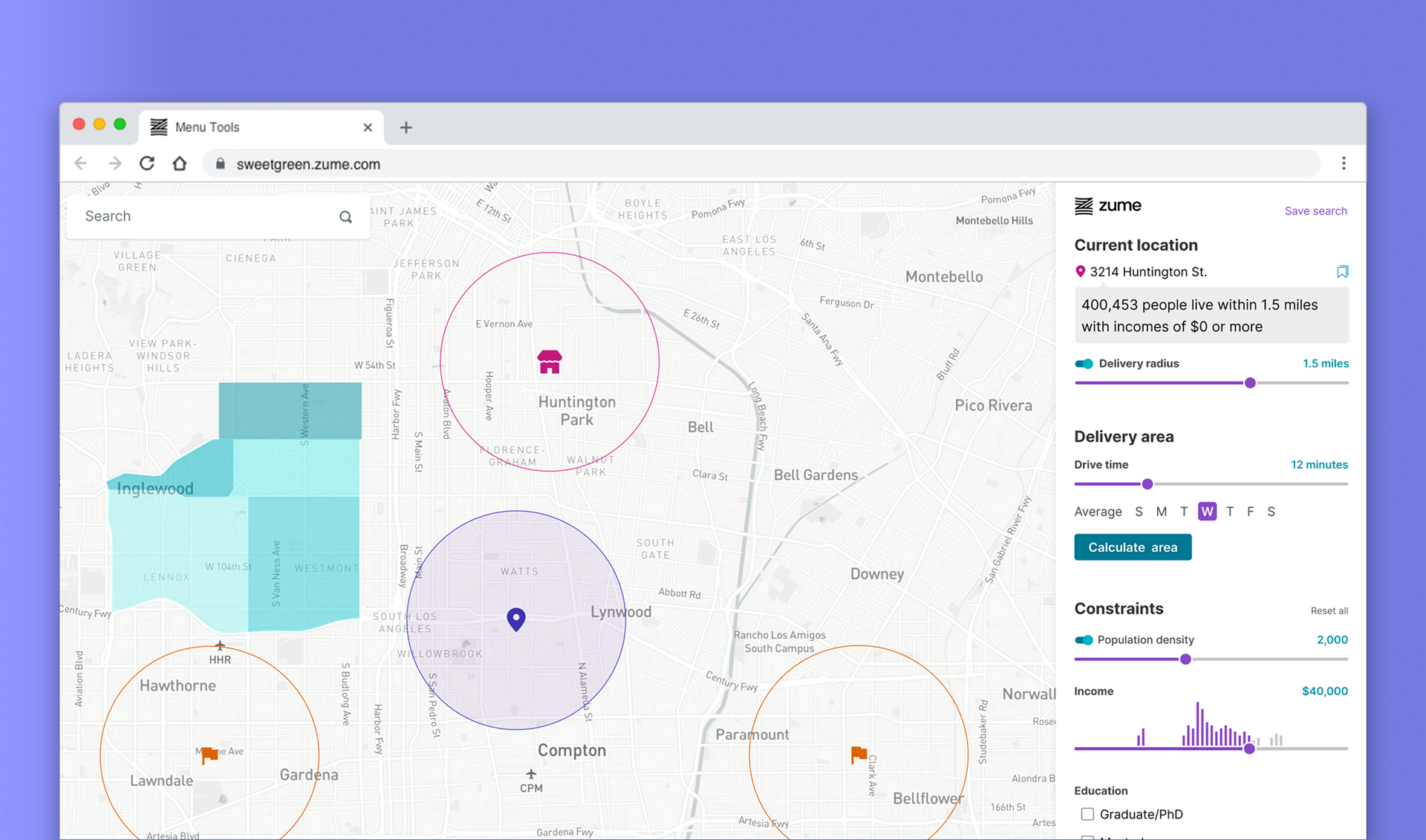
Task: Select Saturday in the day picker
Action: [x=1272, y=512]
